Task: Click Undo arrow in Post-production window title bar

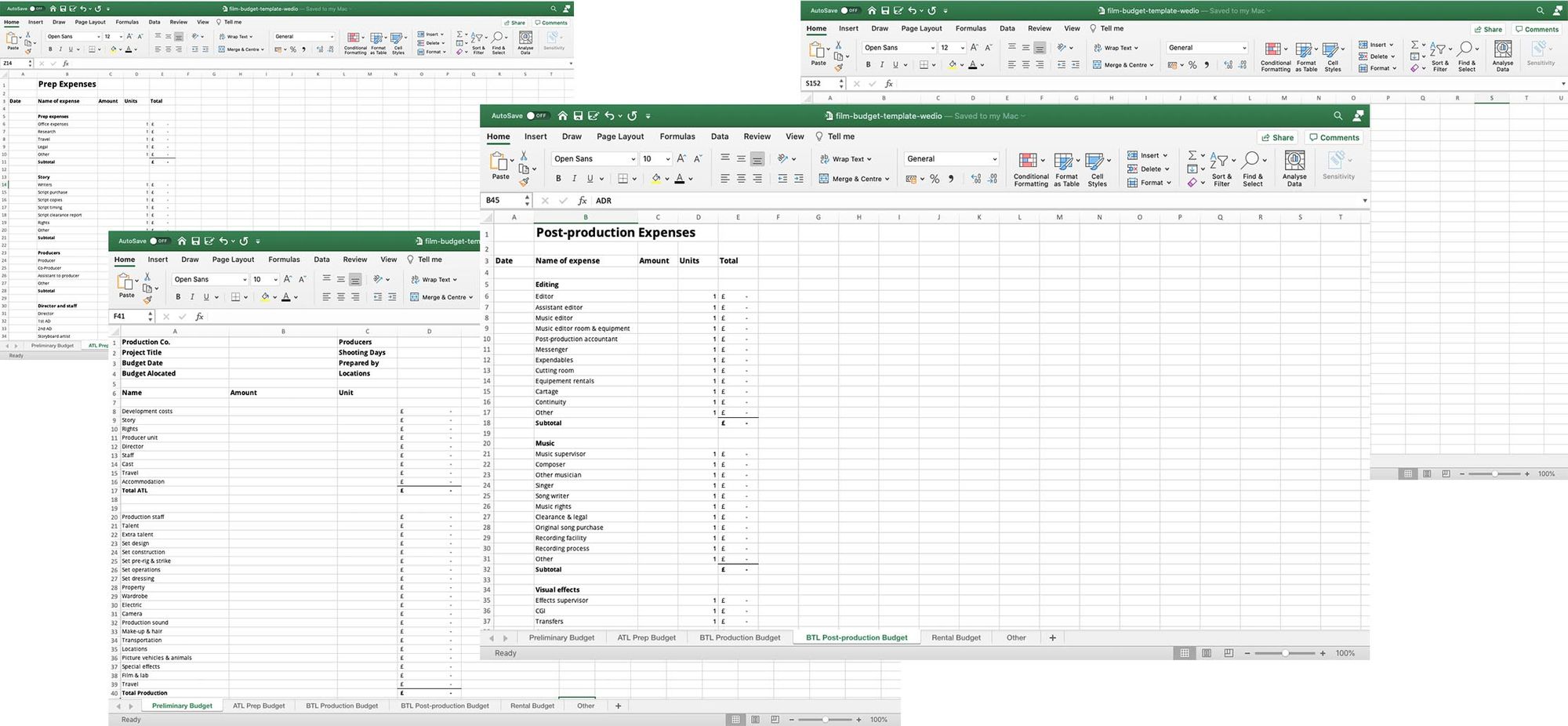Action: pos(609,116)
